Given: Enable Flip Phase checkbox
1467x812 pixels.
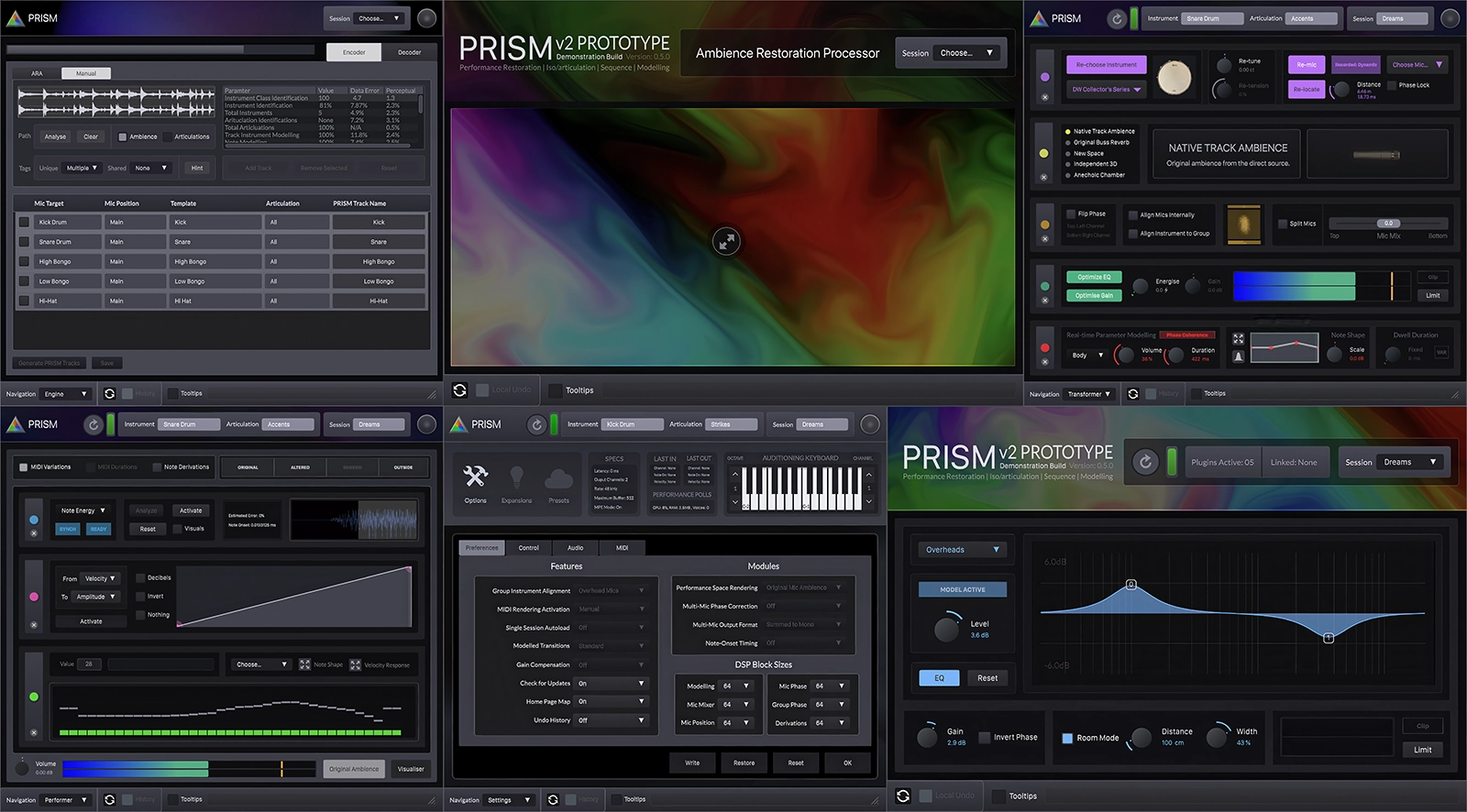Looking at the screenshot, I should (x=1070, y=214).
